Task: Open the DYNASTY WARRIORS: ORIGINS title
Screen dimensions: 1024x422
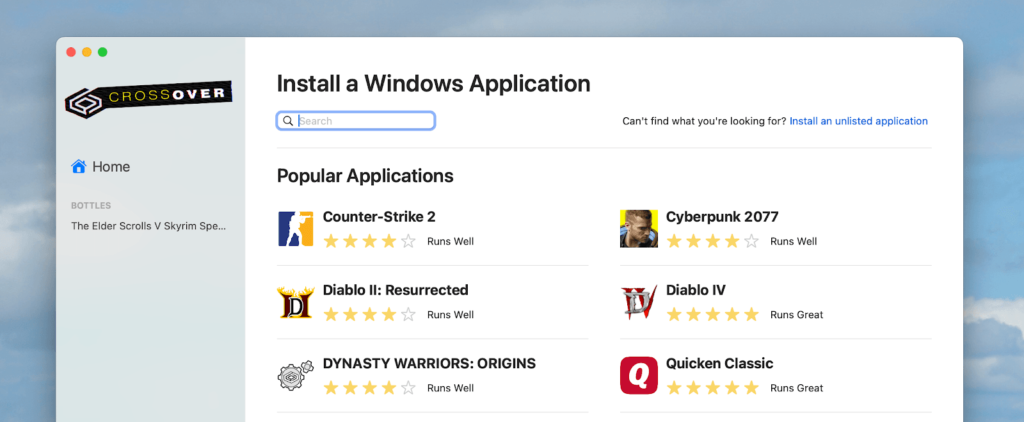Action: 429,363
